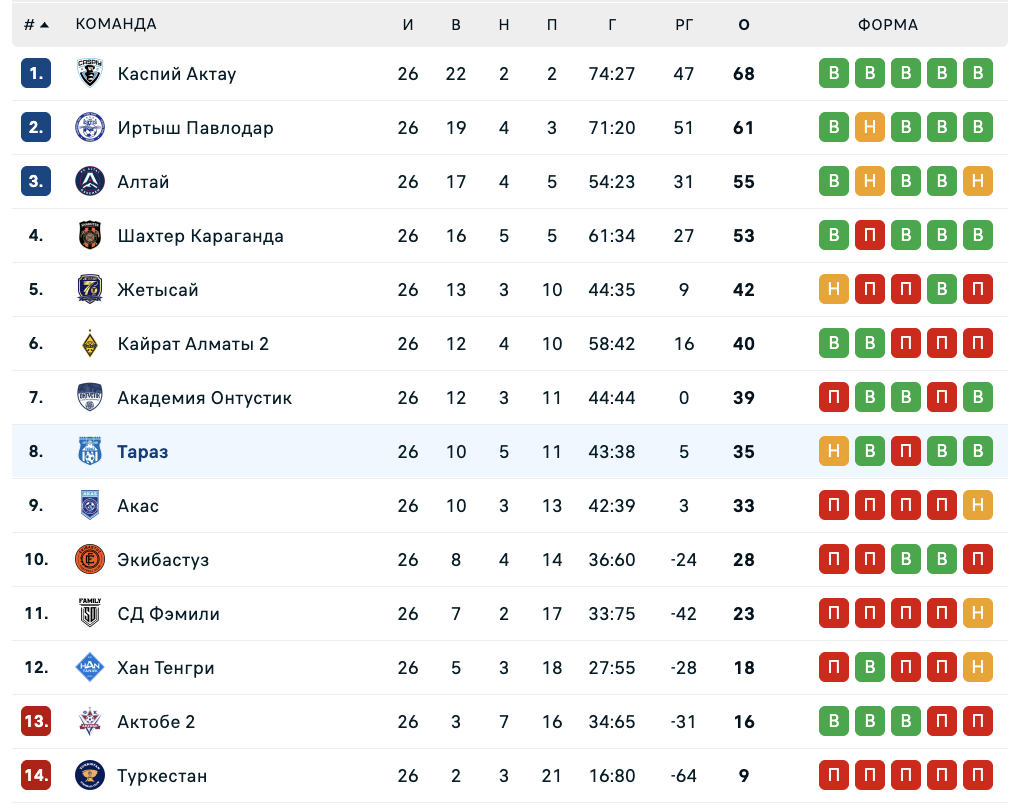
Task: Click the Шахтер Караганда club crest
Action: [x=90, y=236]
